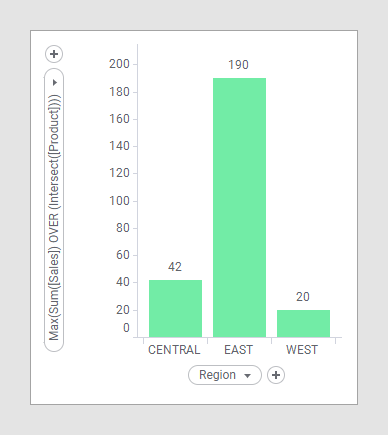
Task: Select the EAST bar
Action: click(239, 208)
